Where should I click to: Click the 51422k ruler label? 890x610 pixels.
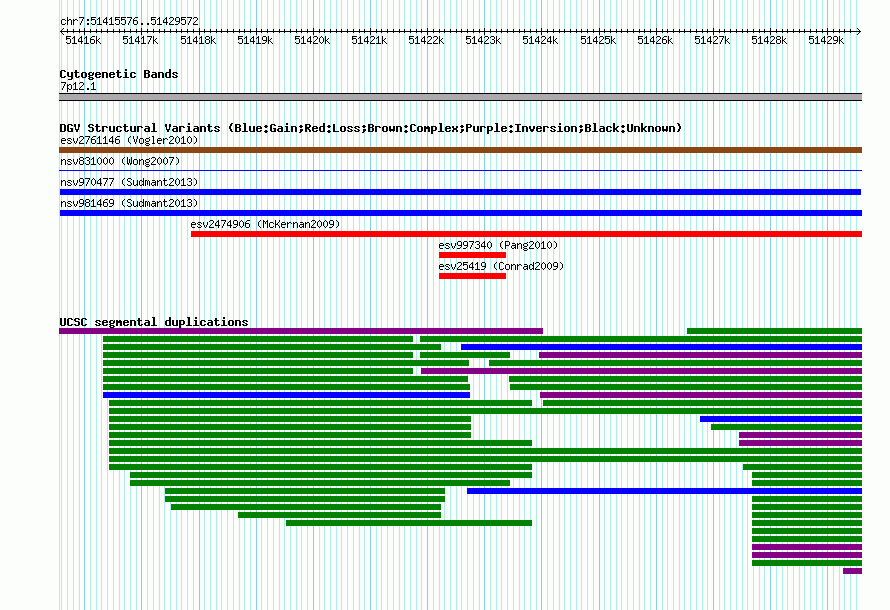[426, 40]
